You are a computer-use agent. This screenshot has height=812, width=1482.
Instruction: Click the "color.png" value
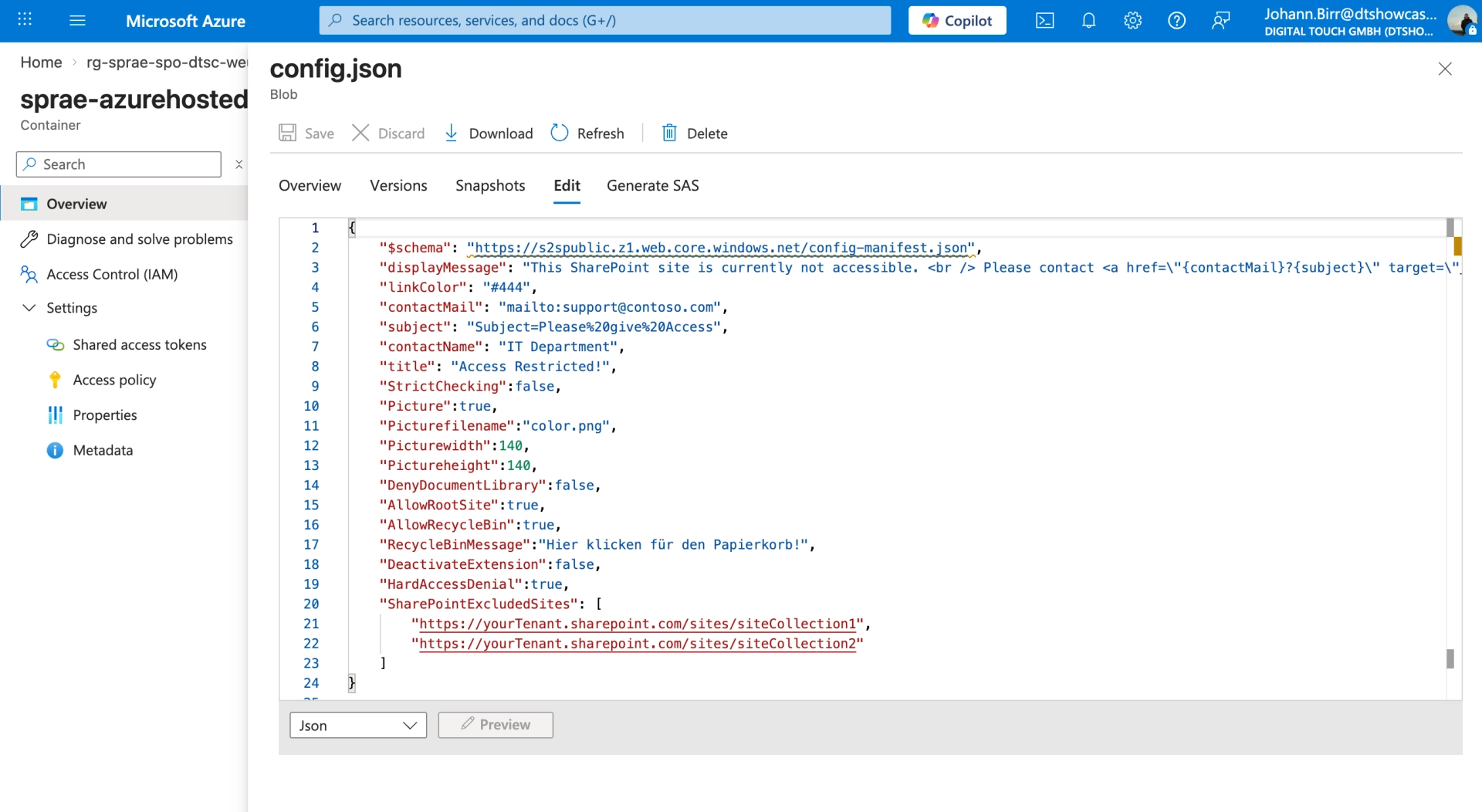566,426
